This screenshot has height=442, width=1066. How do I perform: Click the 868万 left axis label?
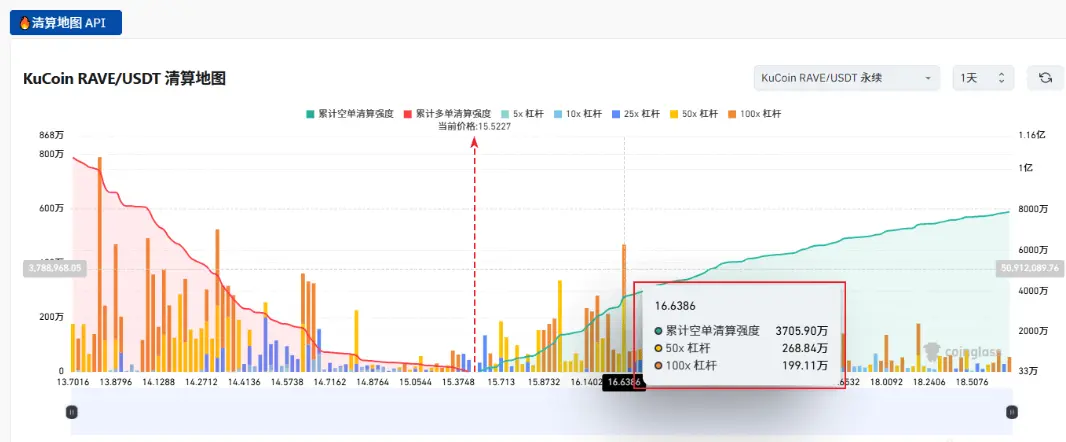click(52, 135)
